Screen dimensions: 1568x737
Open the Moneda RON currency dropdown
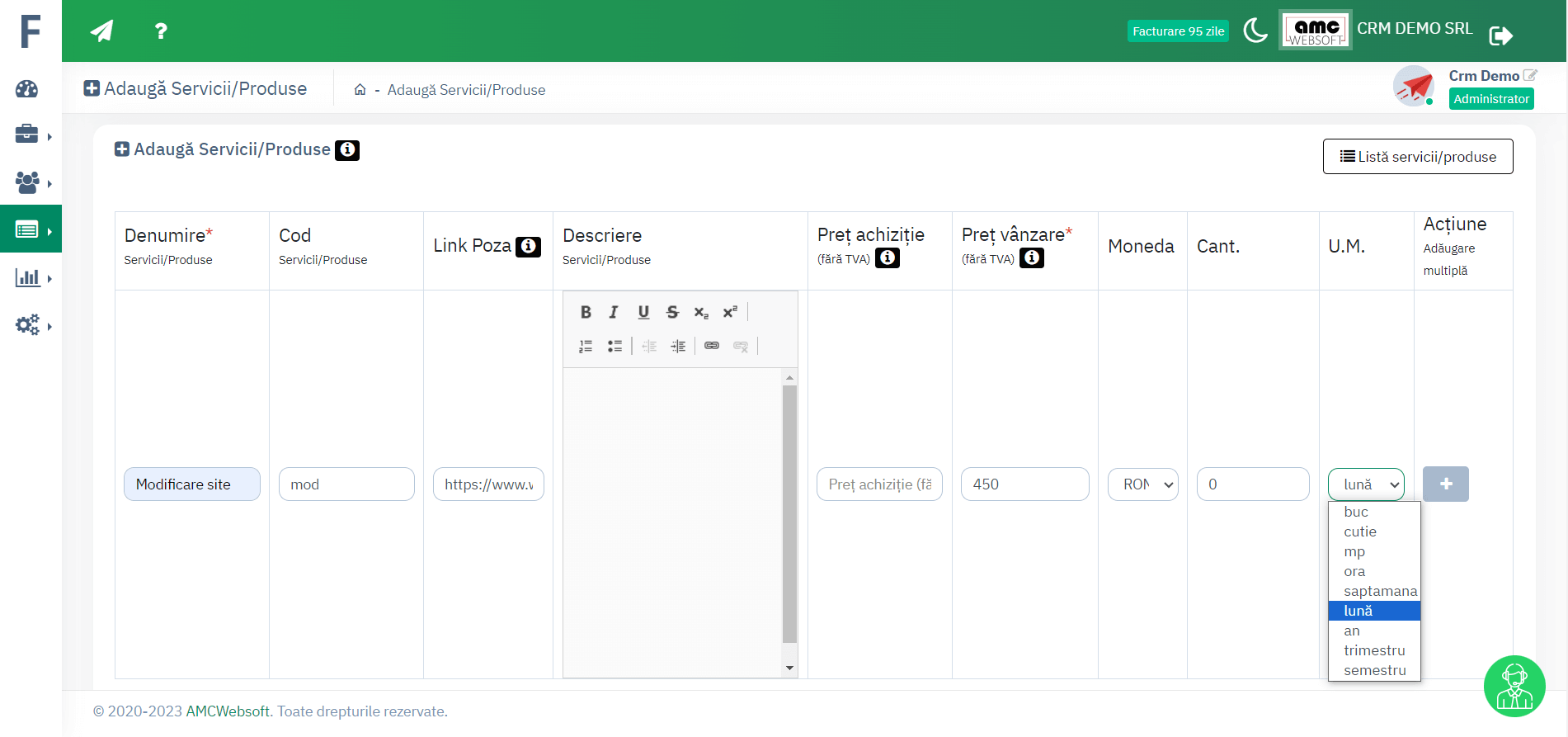[x=1143, y=484]
